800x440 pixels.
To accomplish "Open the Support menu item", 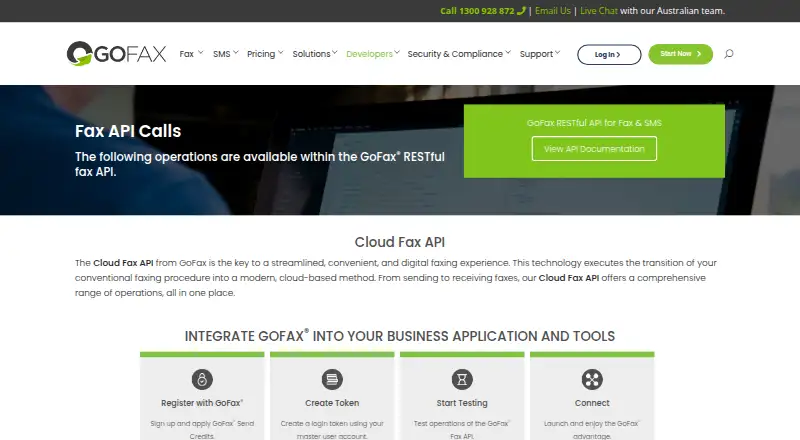I will pos(536,54).
